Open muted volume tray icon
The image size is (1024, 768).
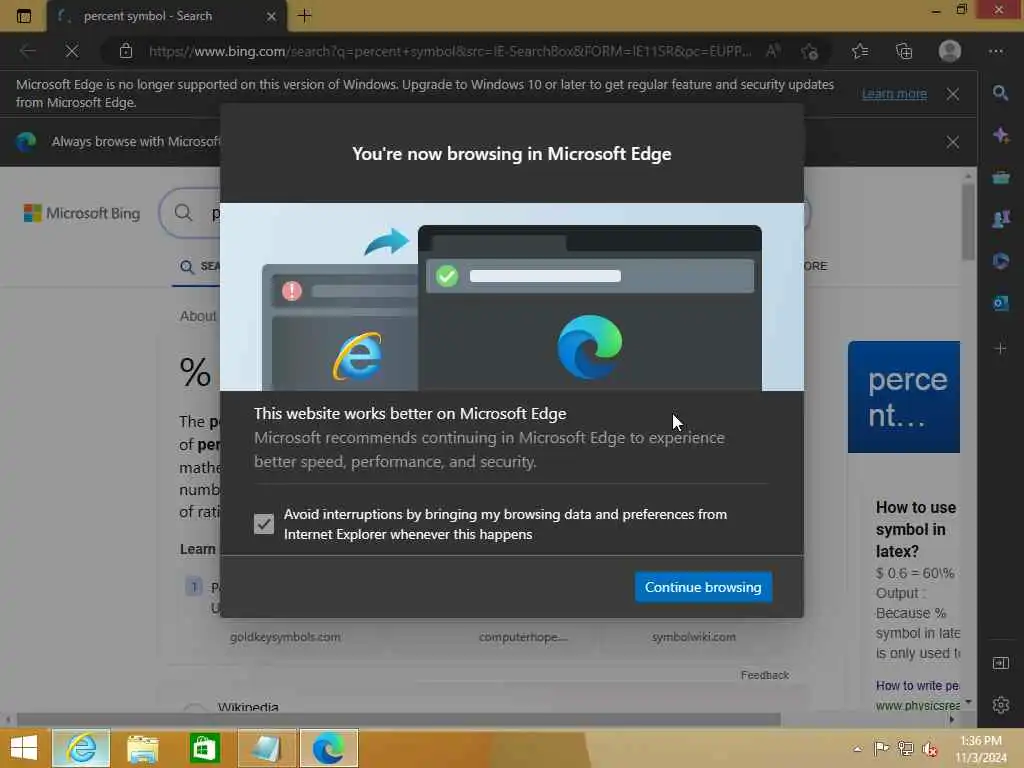(x=929, y=748)
